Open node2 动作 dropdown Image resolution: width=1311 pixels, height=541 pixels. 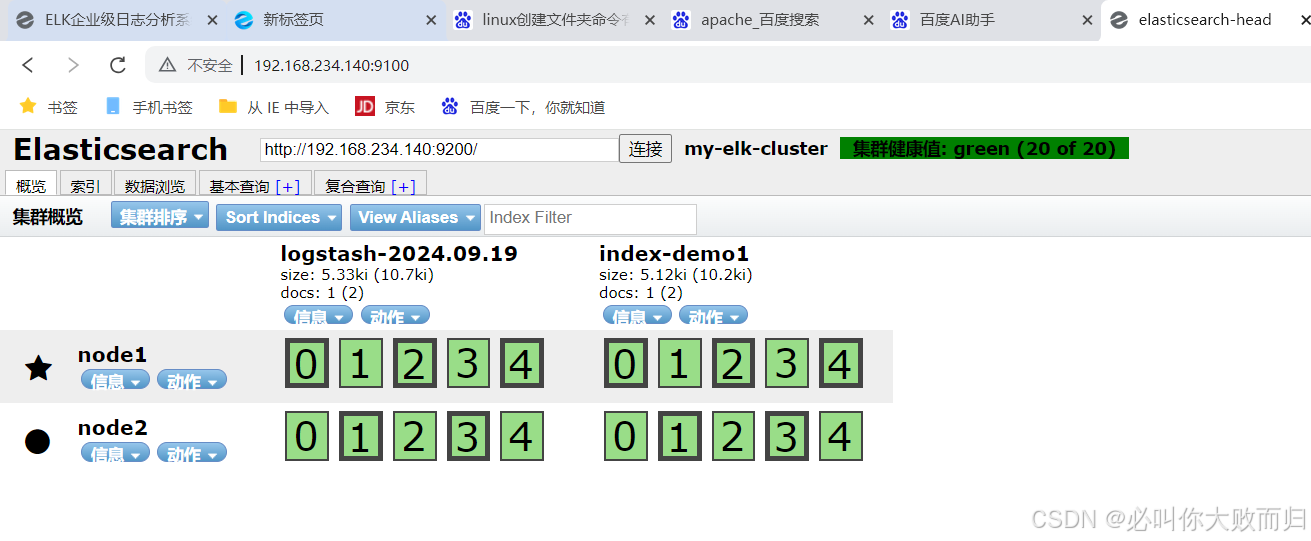click(192, 453)
